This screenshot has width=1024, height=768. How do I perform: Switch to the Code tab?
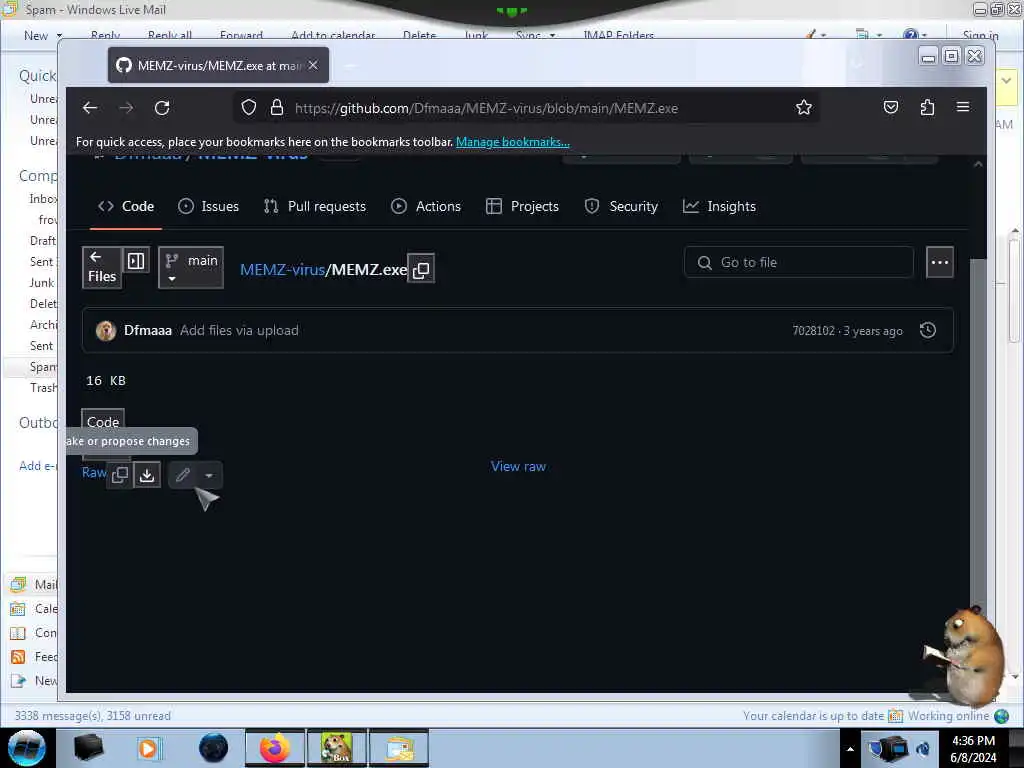point(126,206)
